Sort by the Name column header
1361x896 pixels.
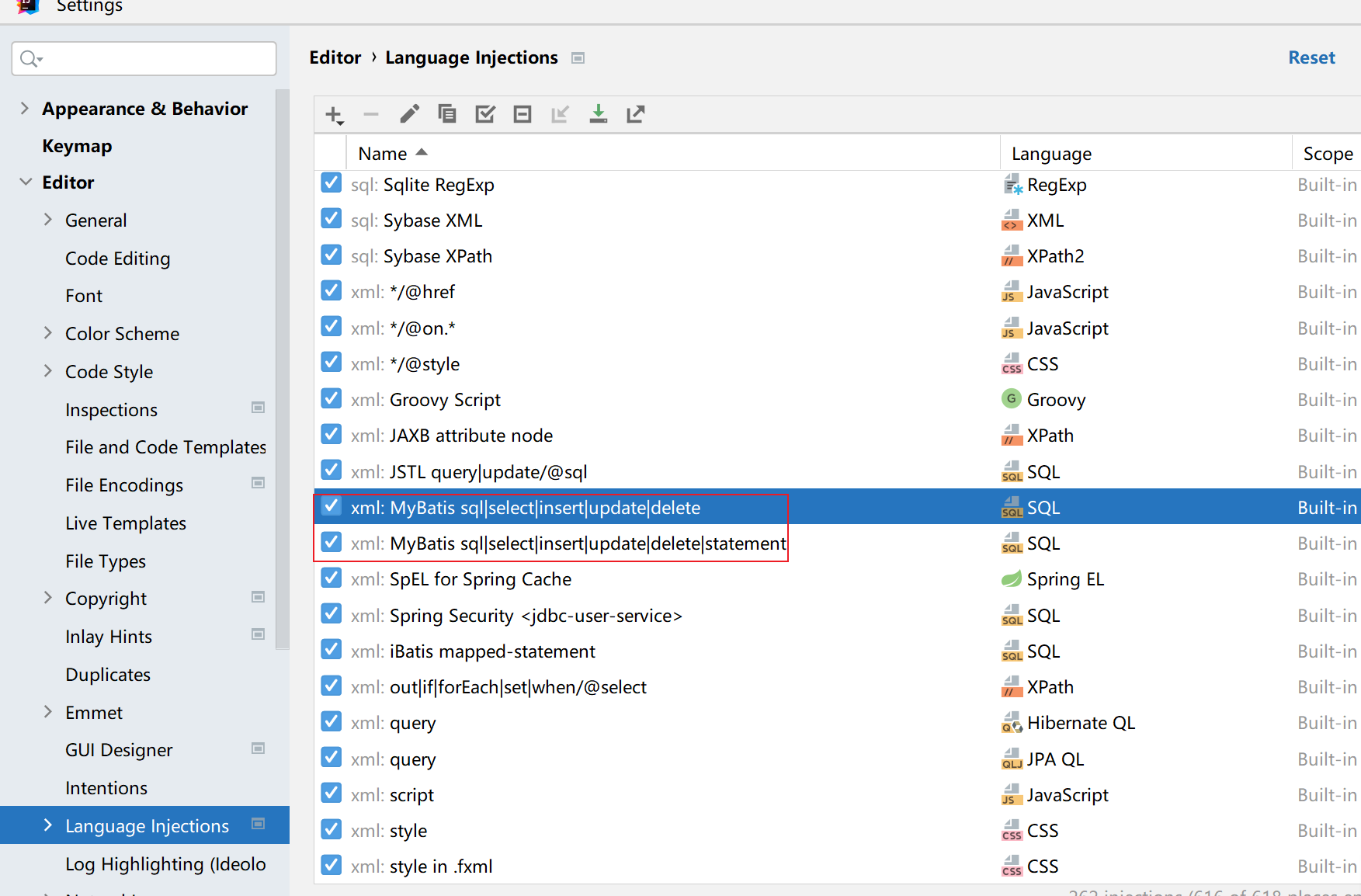(x=673, y=153)
